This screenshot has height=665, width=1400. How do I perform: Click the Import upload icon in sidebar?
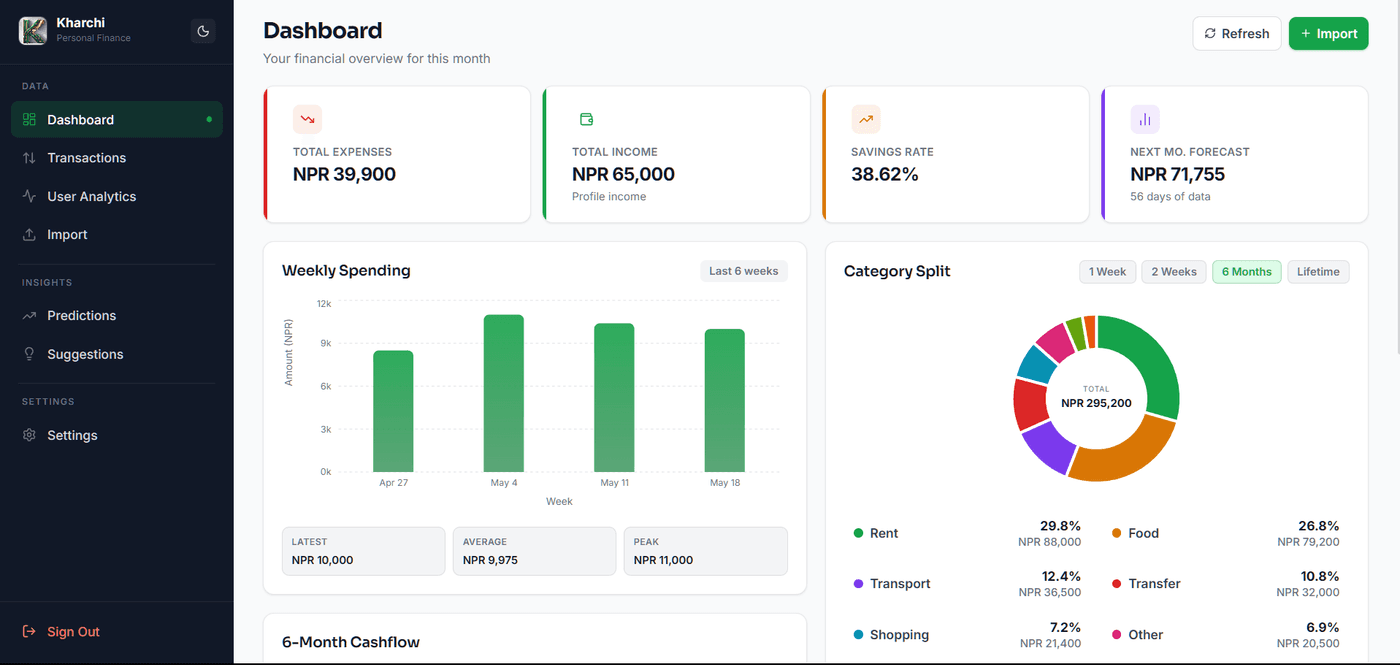29,234
